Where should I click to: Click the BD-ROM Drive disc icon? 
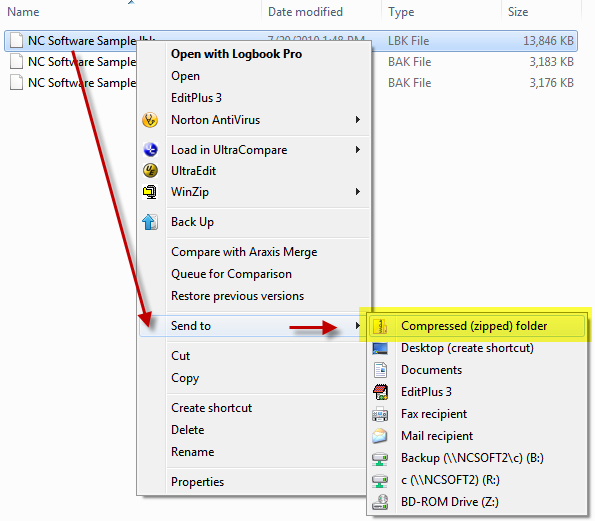380,502
